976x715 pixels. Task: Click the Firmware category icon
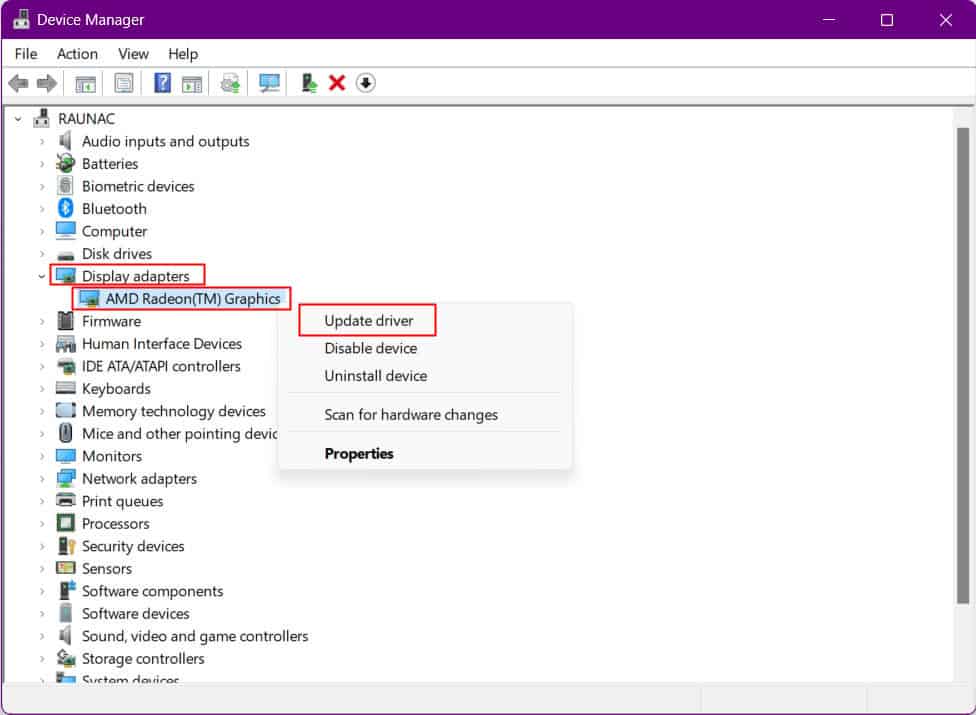pos(65,321)
